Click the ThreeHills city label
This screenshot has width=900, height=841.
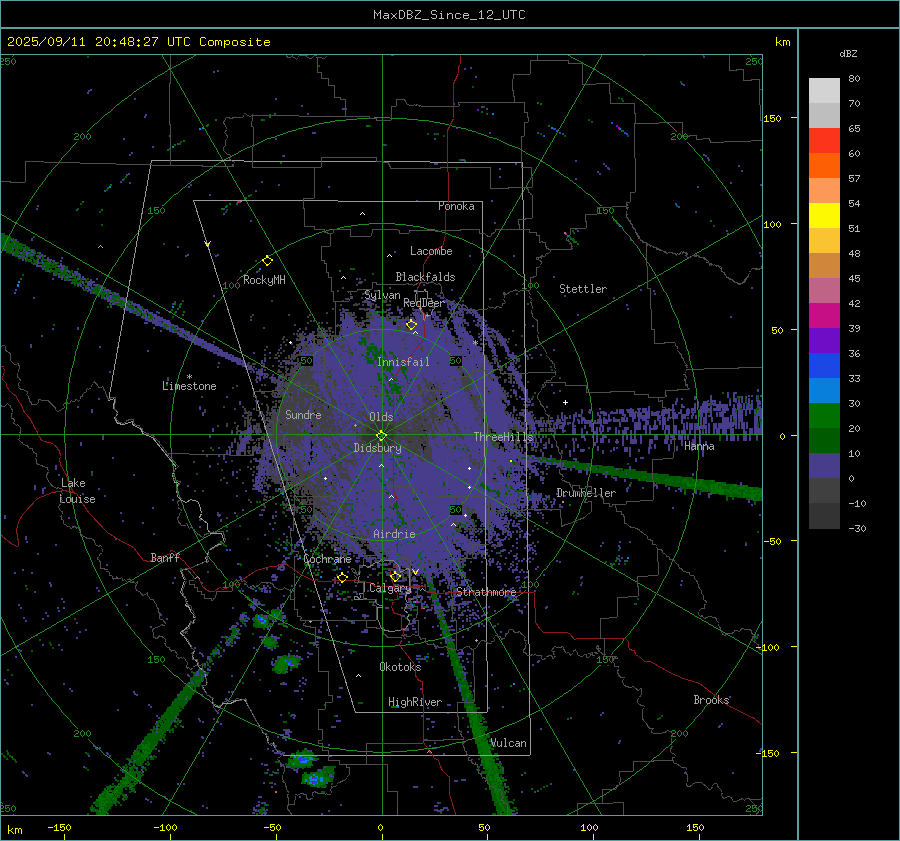point(503,437)
